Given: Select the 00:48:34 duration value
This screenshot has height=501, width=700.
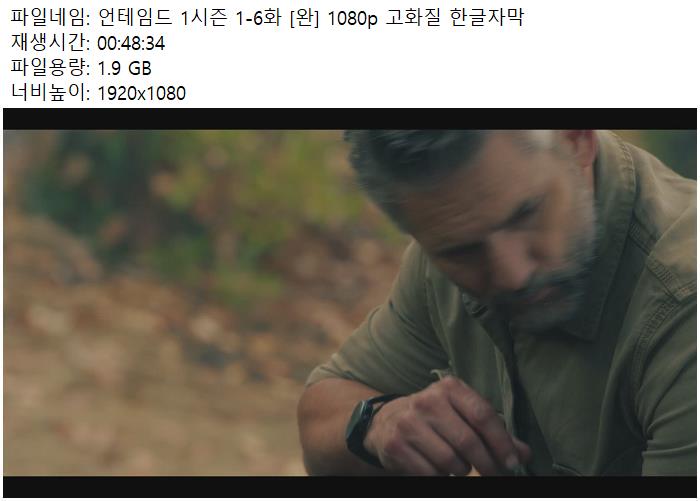Looking at the screenshot, I should click(131, 44).
